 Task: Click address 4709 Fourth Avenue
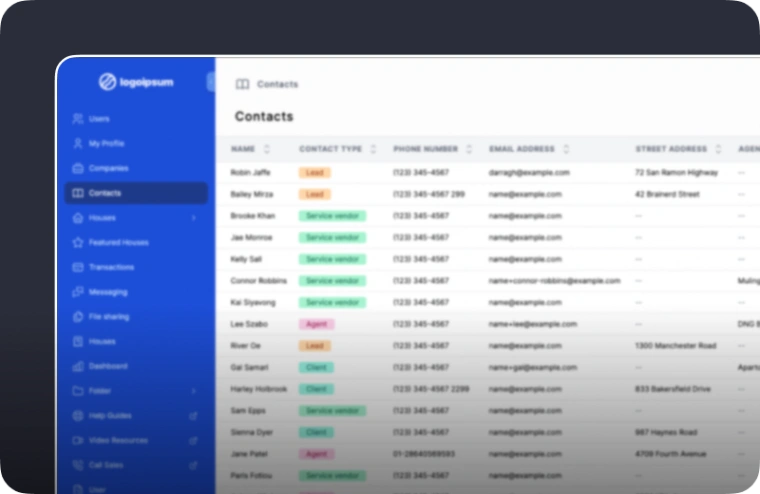point(671,454)
